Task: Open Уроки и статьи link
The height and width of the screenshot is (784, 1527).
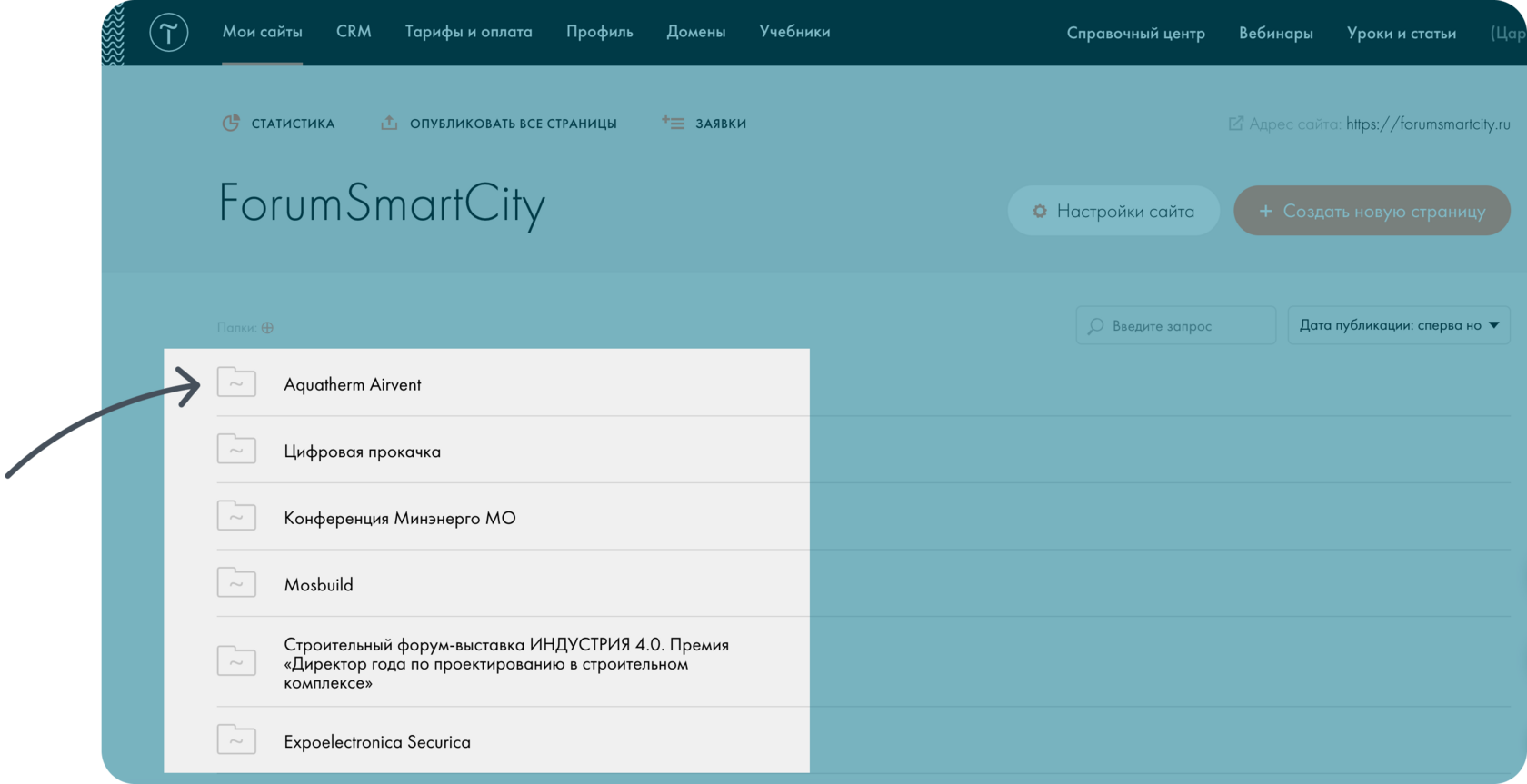Action: (1402, 34)
